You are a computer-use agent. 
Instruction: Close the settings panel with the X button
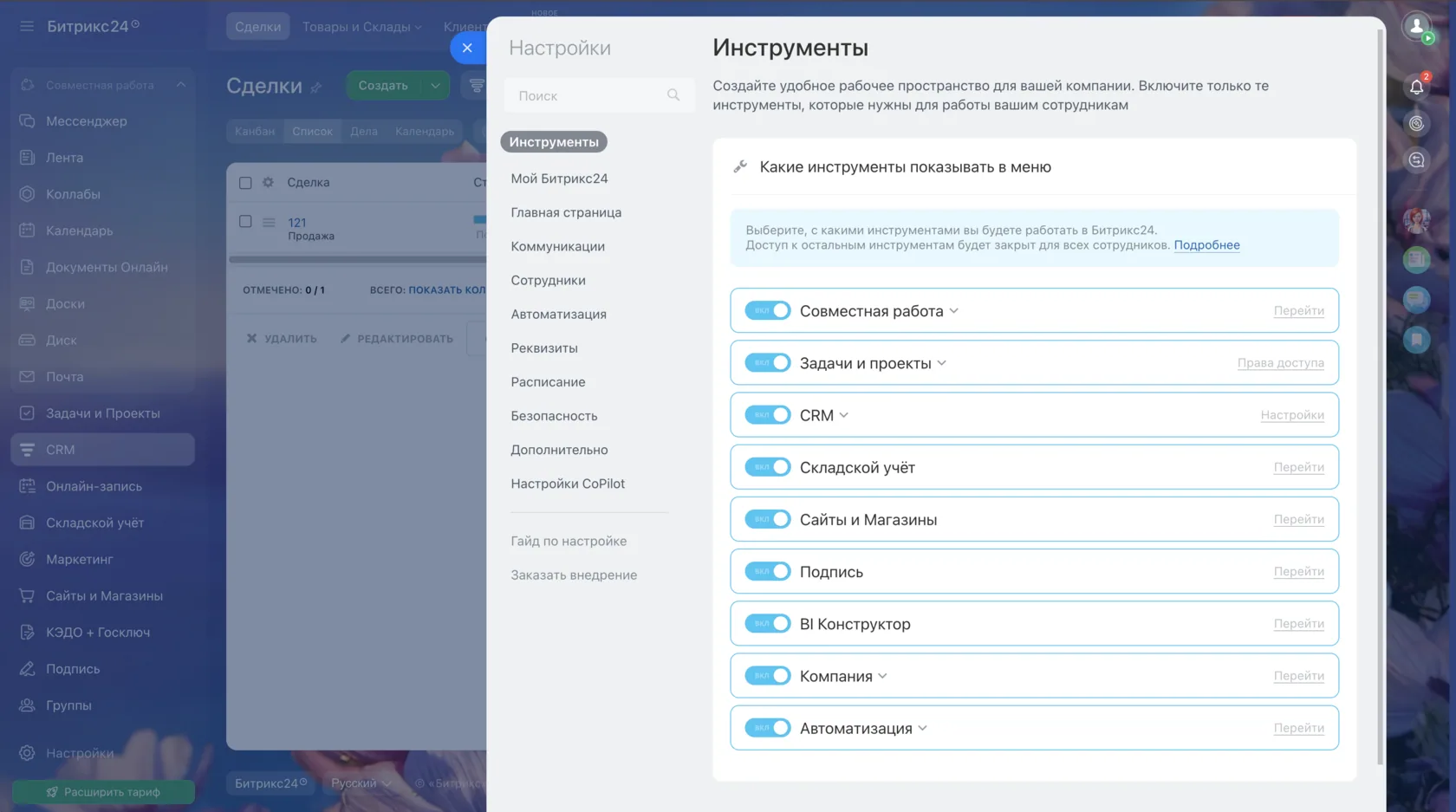pos(467,48)
